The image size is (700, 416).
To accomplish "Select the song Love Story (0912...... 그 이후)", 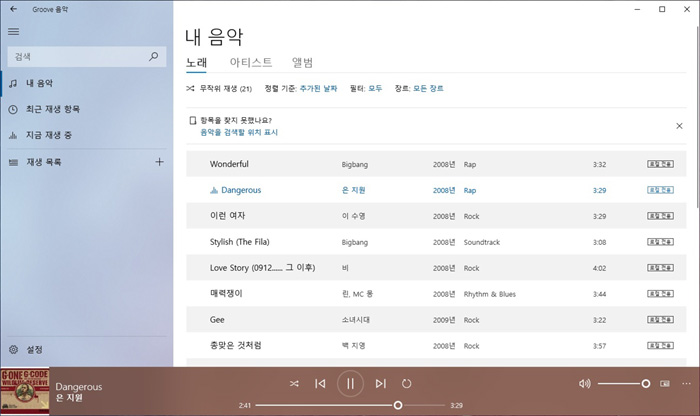I will coord(262,268).
